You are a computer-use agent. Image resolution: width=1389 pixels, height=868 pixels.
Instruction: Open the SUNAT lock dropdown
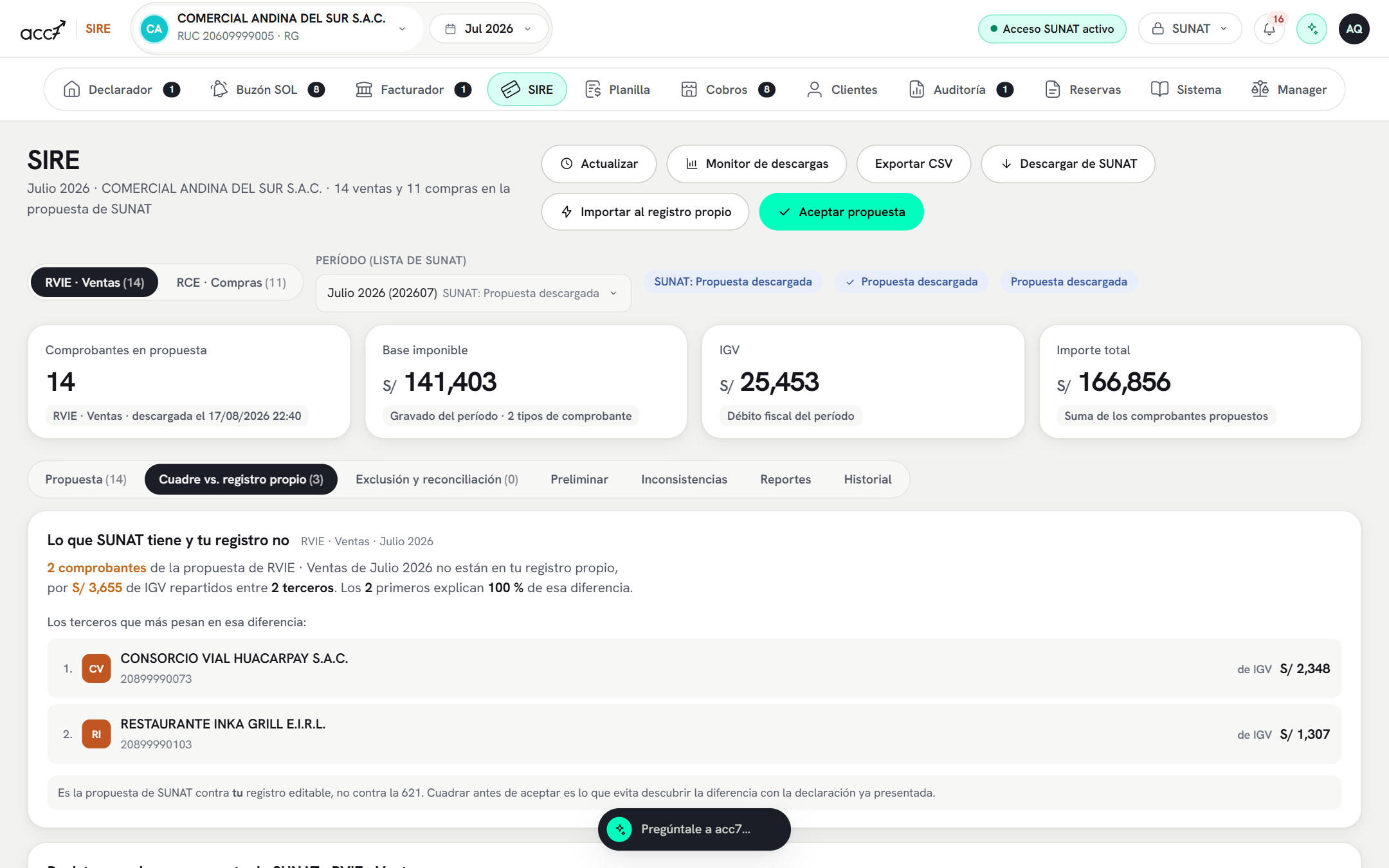(1190, 29)
